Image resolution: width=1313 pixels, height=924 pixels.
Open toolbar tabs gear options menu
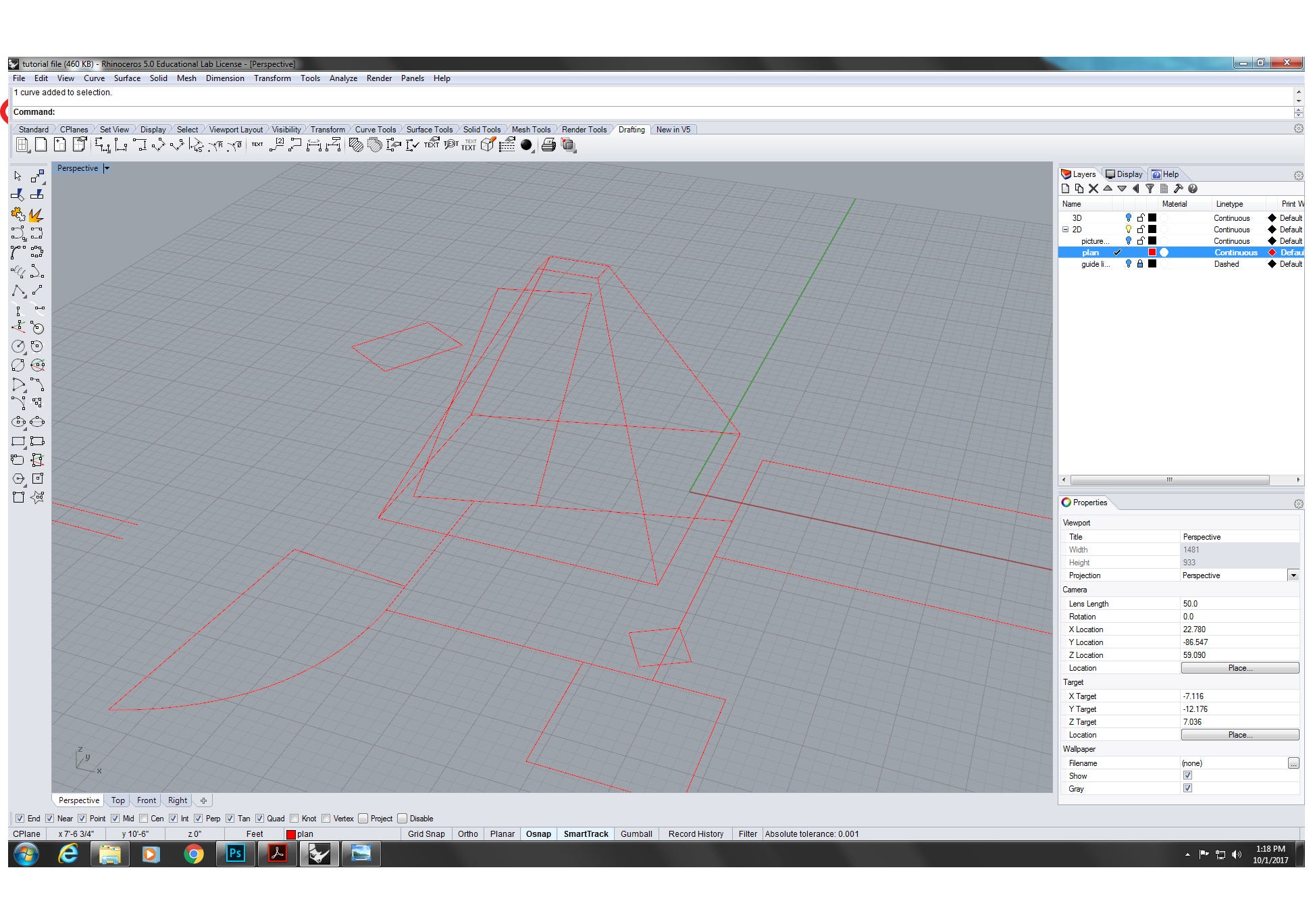[1298, 128]
